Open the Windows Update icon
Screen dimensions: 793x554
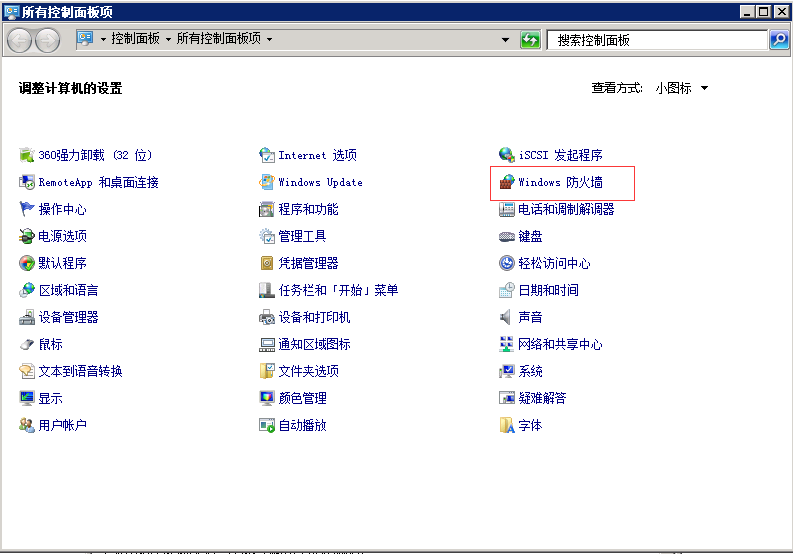pos(267,182)
